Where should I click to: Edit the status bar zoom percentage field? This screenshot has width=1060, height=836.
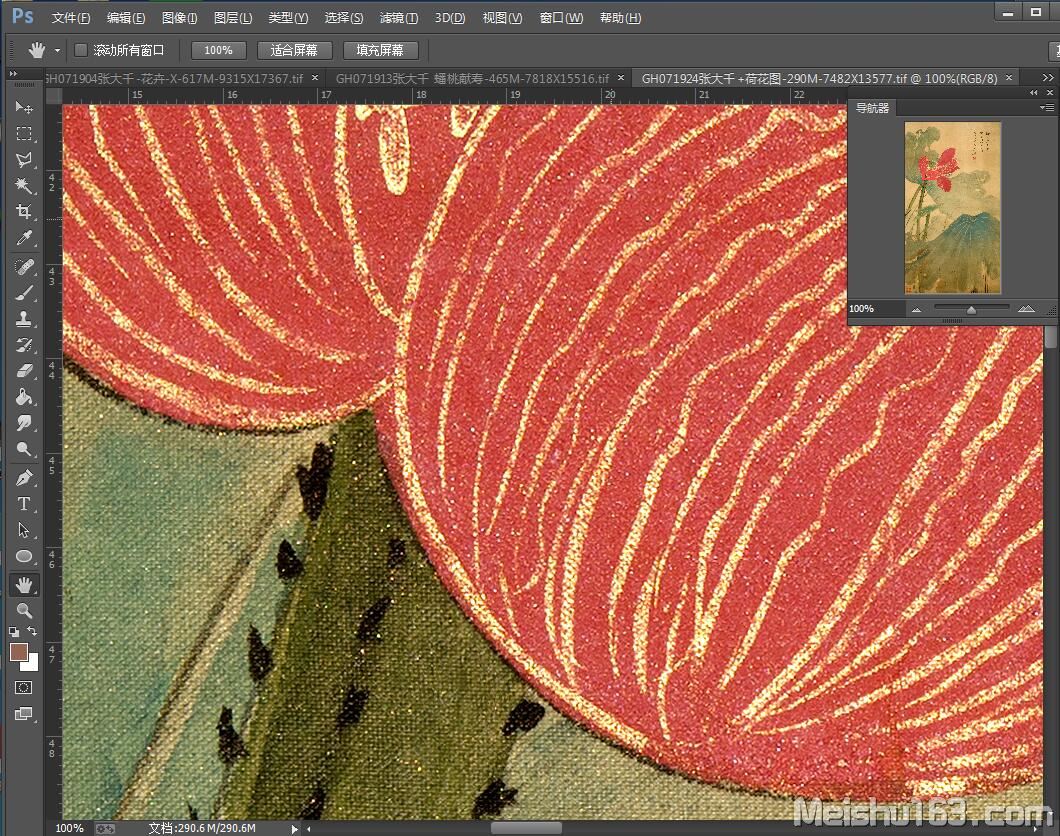coord(70,828)
